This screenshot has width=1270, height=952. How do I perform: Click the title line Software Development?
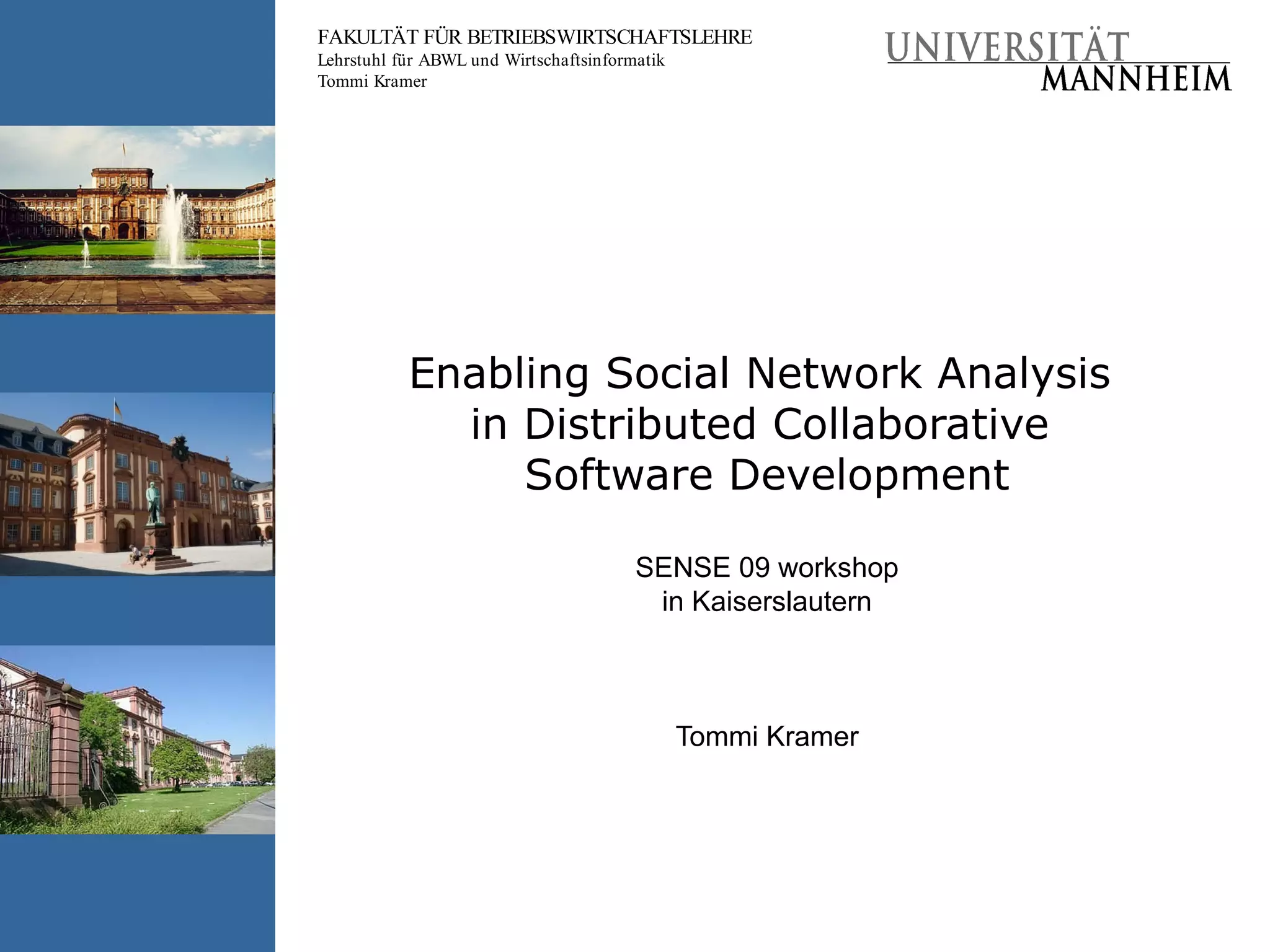(x=766, y=475)
